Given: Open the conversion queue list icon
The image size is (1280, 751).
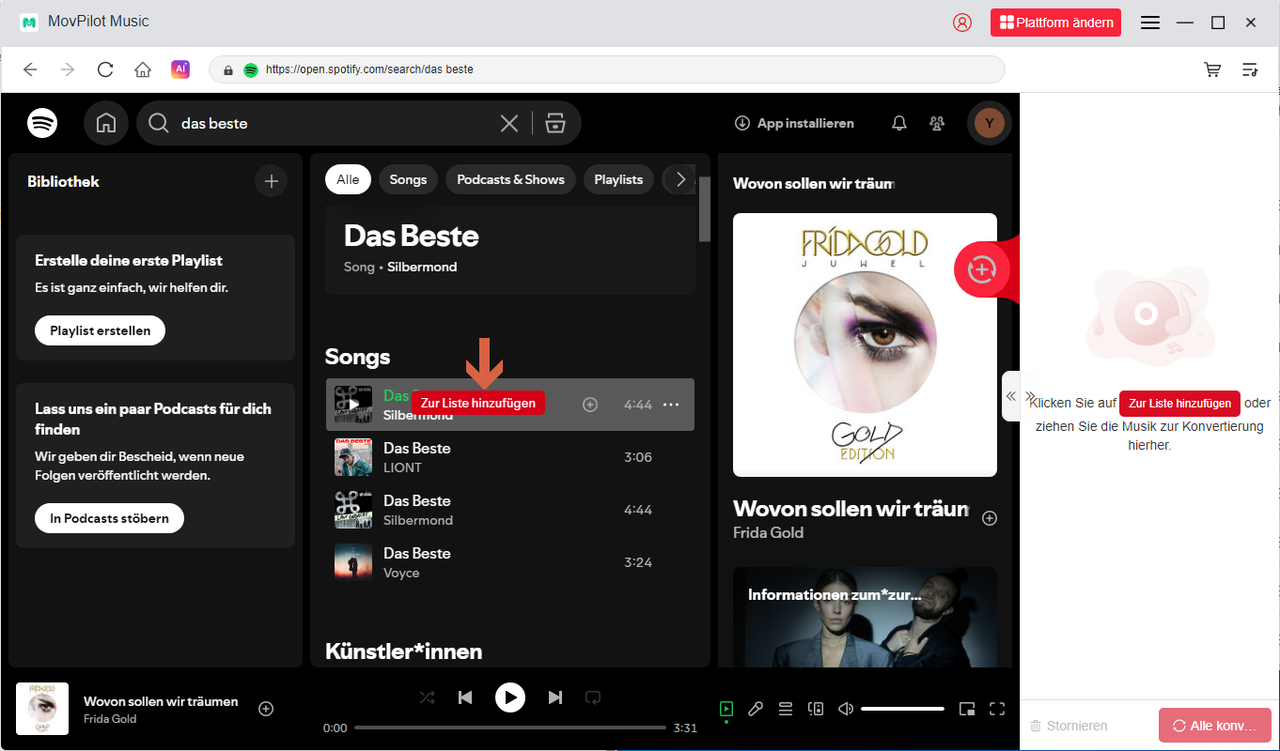Looking at the screenshot, I should [1249, 69].
